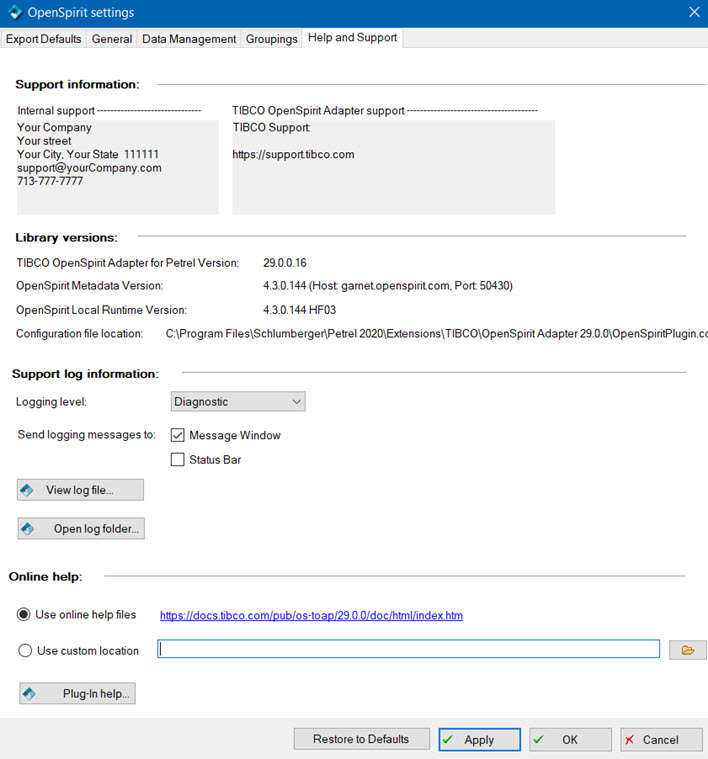Screen dimensions: 708x759
Task: Open the General tab
Action: (x=112, y=39)
